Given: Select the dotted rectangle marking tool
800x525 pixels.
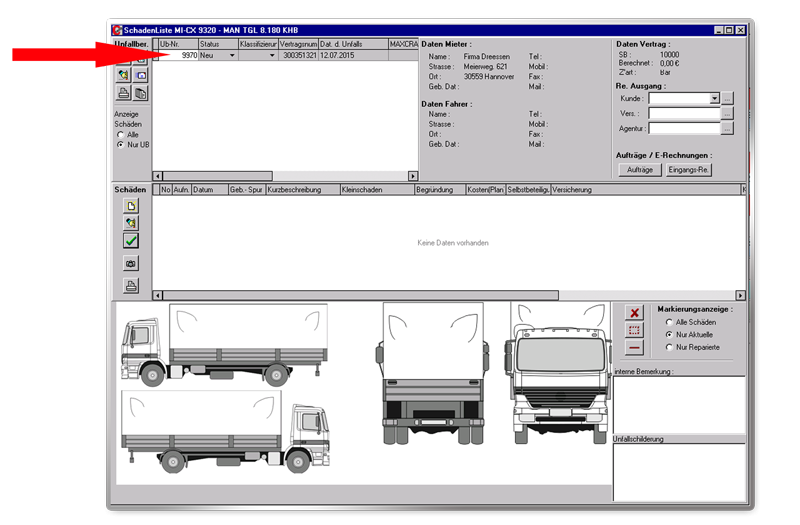Looking at the screenshot, I should tap(634, 330).
